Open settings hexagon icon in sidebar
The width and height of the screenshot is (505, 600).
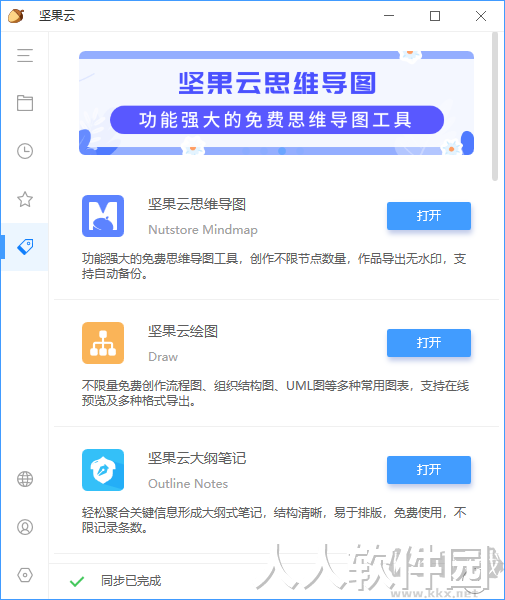(x=25, y=575)
